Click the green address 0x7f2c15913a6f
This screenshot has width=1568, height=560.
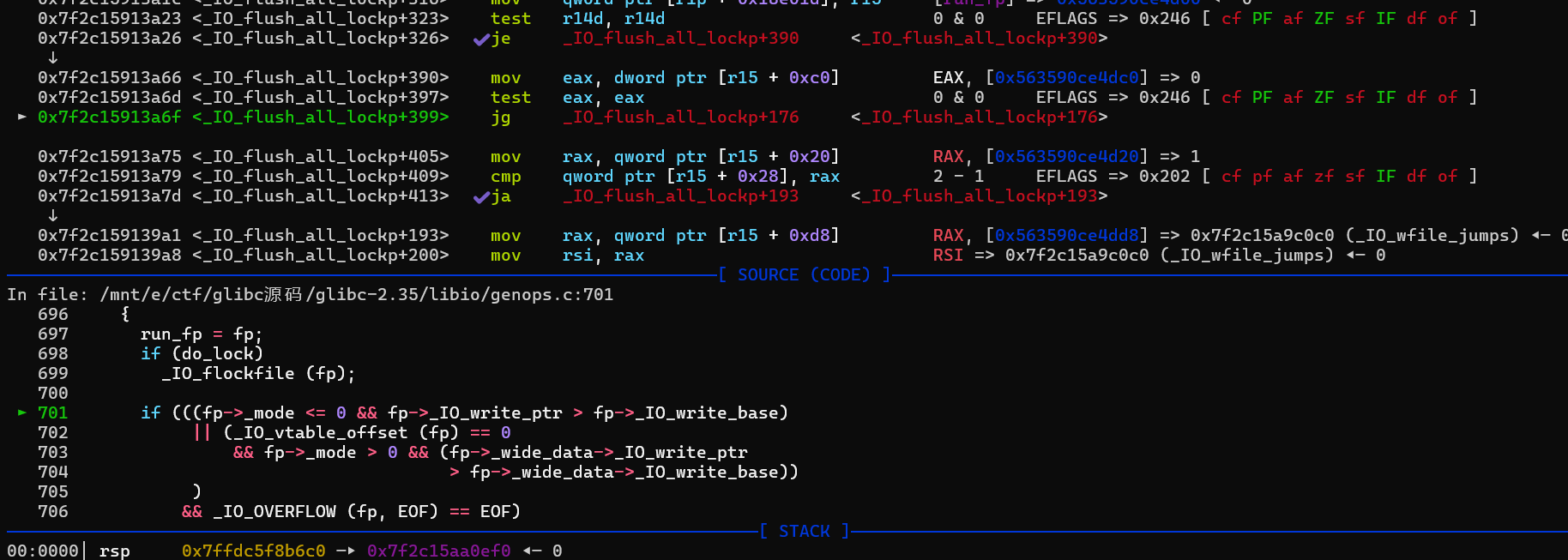(109, 117)
